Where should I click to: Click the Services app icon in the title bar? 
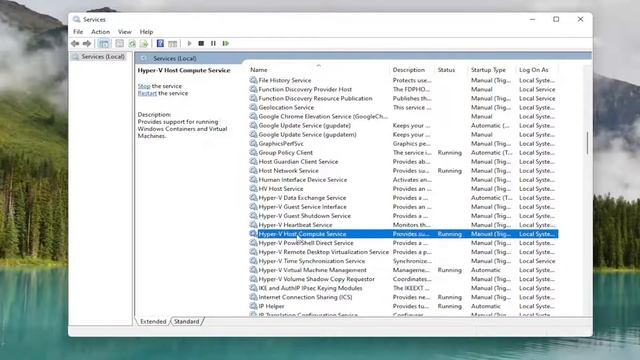tap(76, 19)
